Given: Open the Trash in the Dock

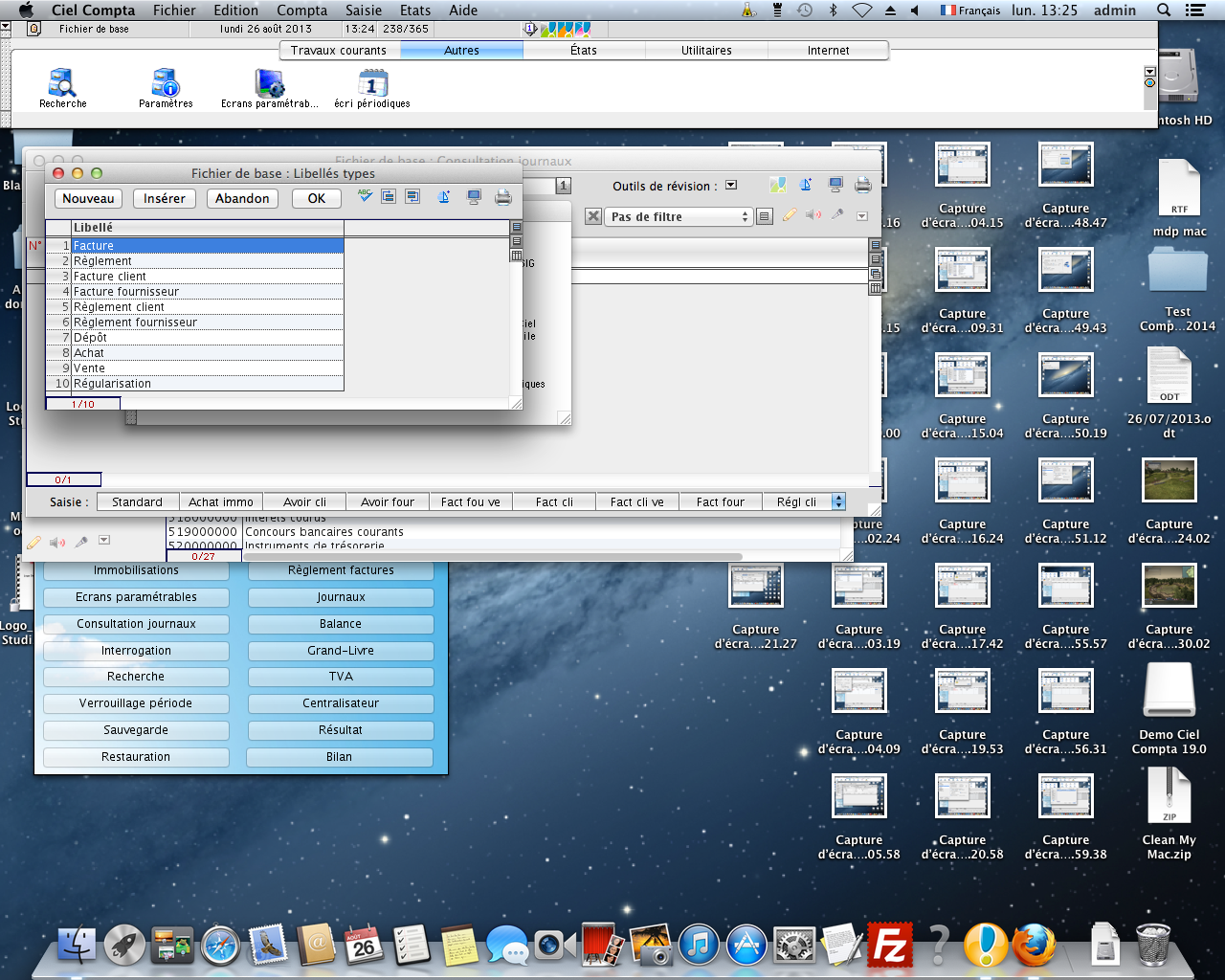Looking at the screenshot, I should coord(1152,946).
